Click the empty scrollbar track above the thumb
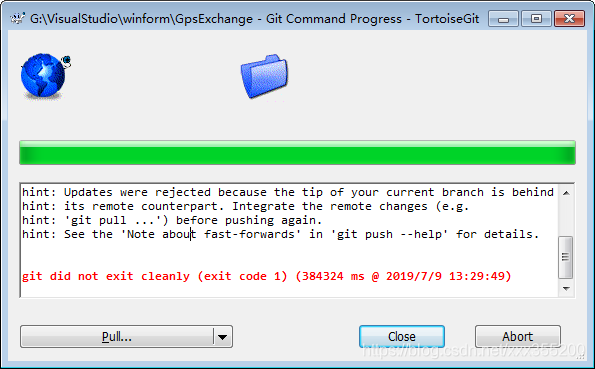The height and width of the screenshot is (369, 595). click(x=566, y=218)
